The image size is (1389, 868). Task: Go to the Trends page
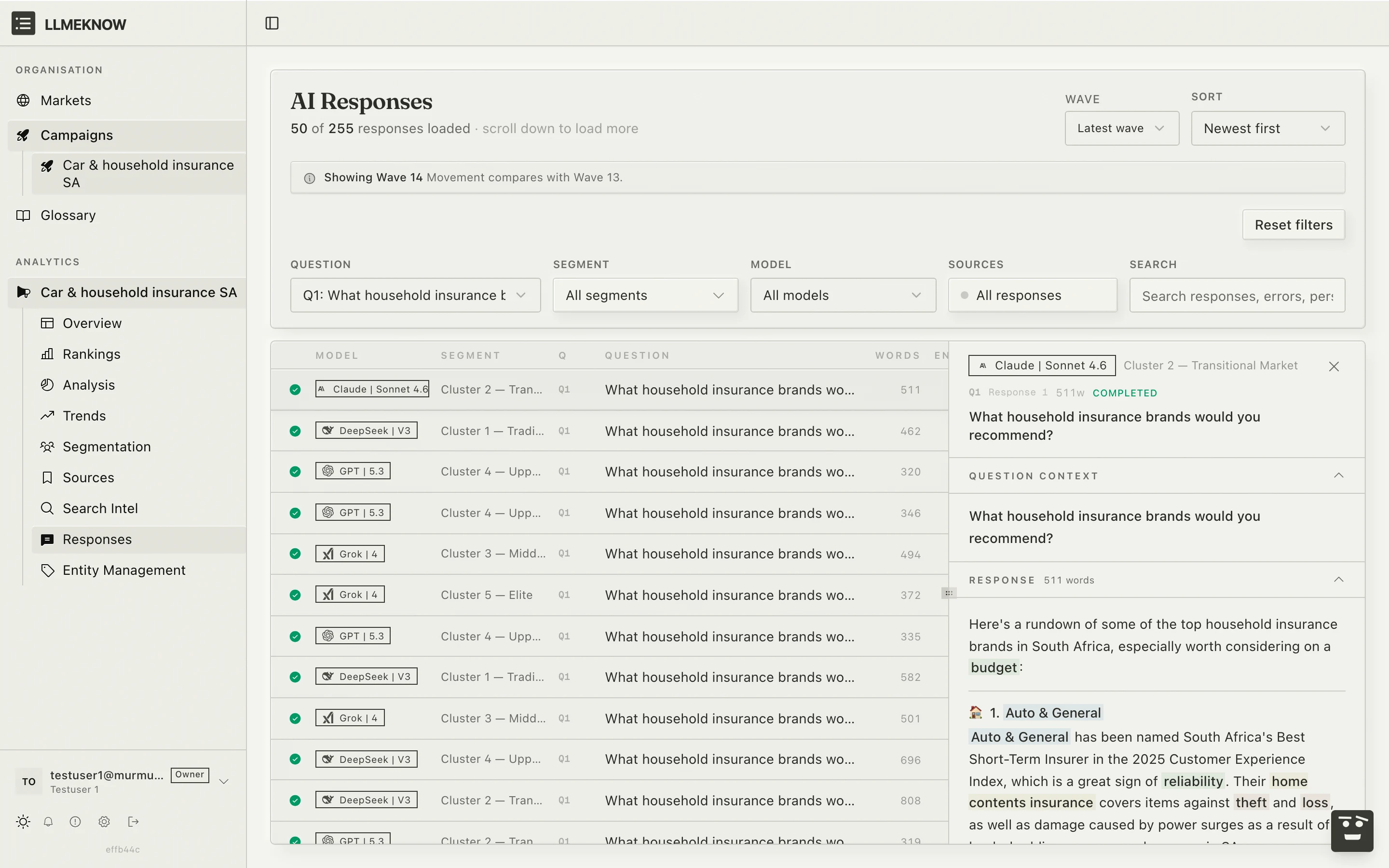coord(138,416)
